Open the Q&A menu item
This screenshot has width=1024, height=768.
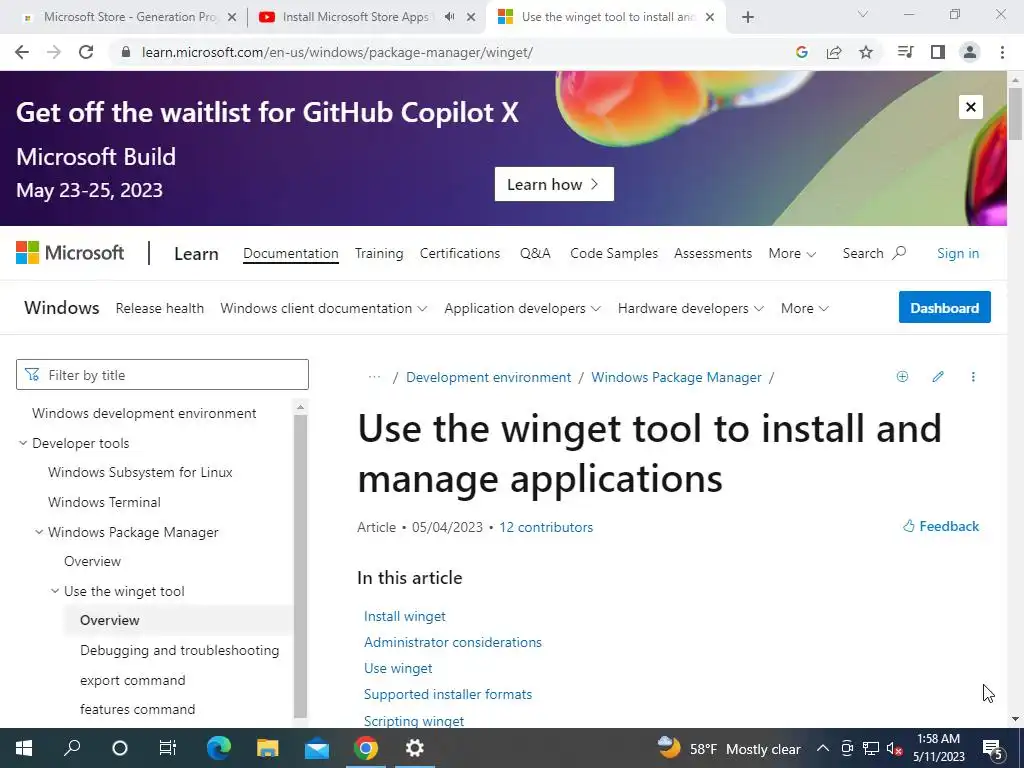click(536, 253)
